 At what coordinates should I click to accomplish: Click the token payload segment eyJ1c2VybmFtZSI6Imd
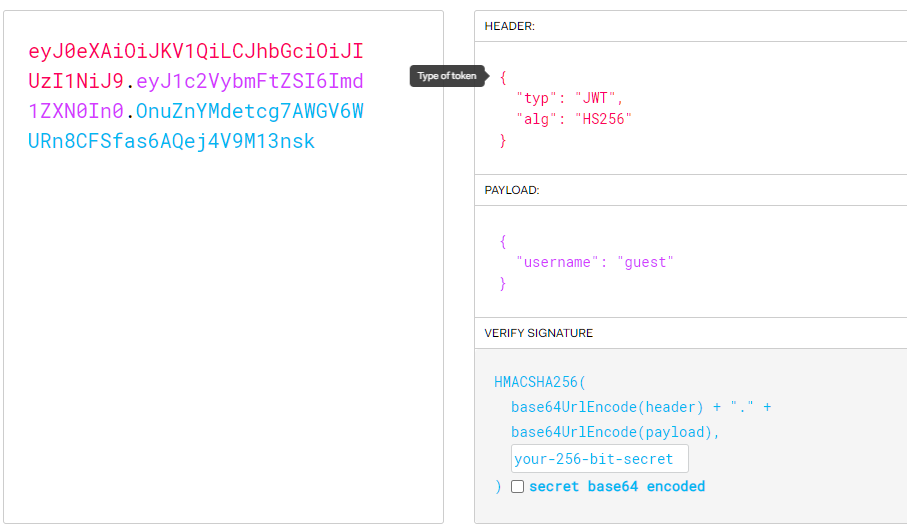pos(250,81)
